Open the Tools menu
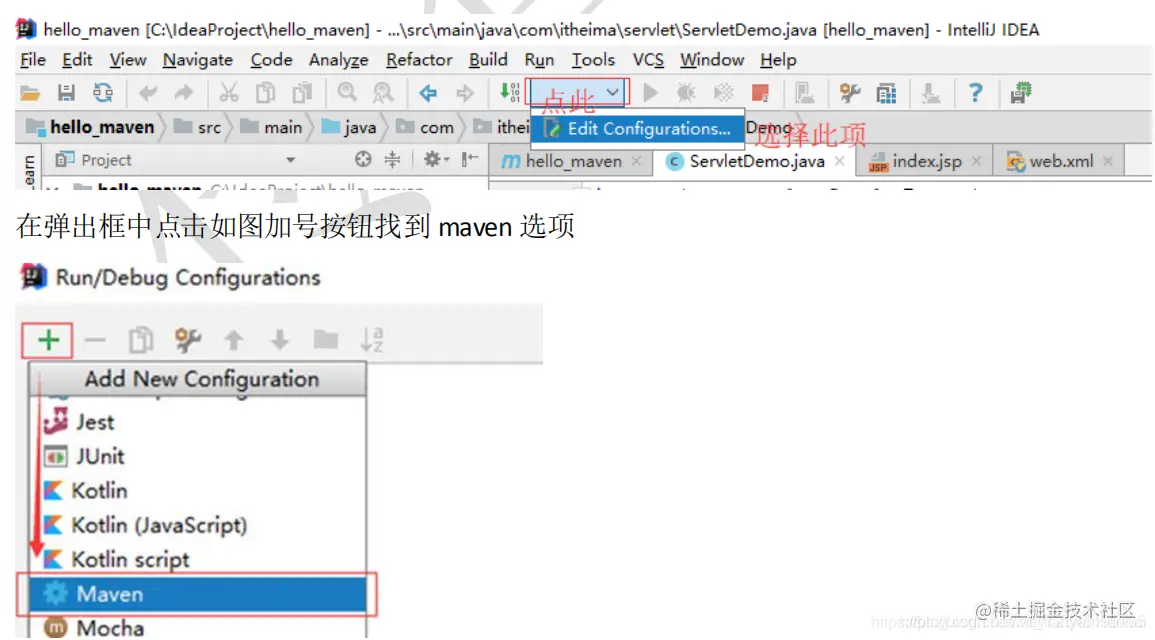This screenshot has width=1155, height=640. 593,60
